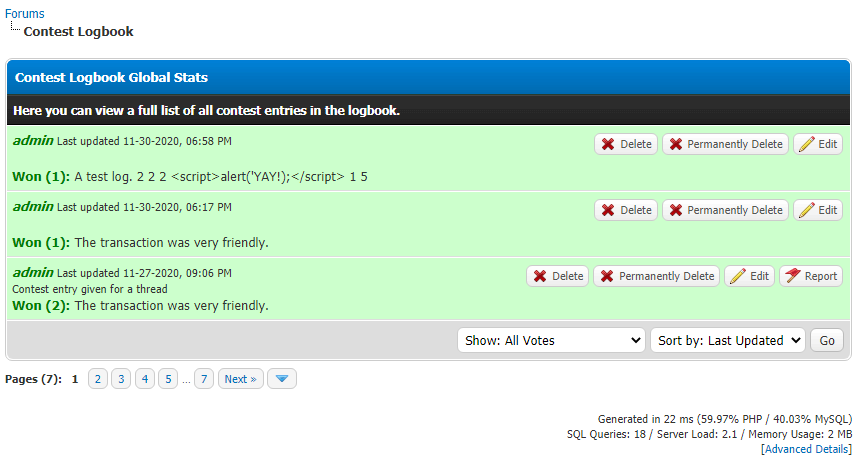The image size is (863, 462).
Task: Open the Forums breadcrumb link
Action: [25, 14]
